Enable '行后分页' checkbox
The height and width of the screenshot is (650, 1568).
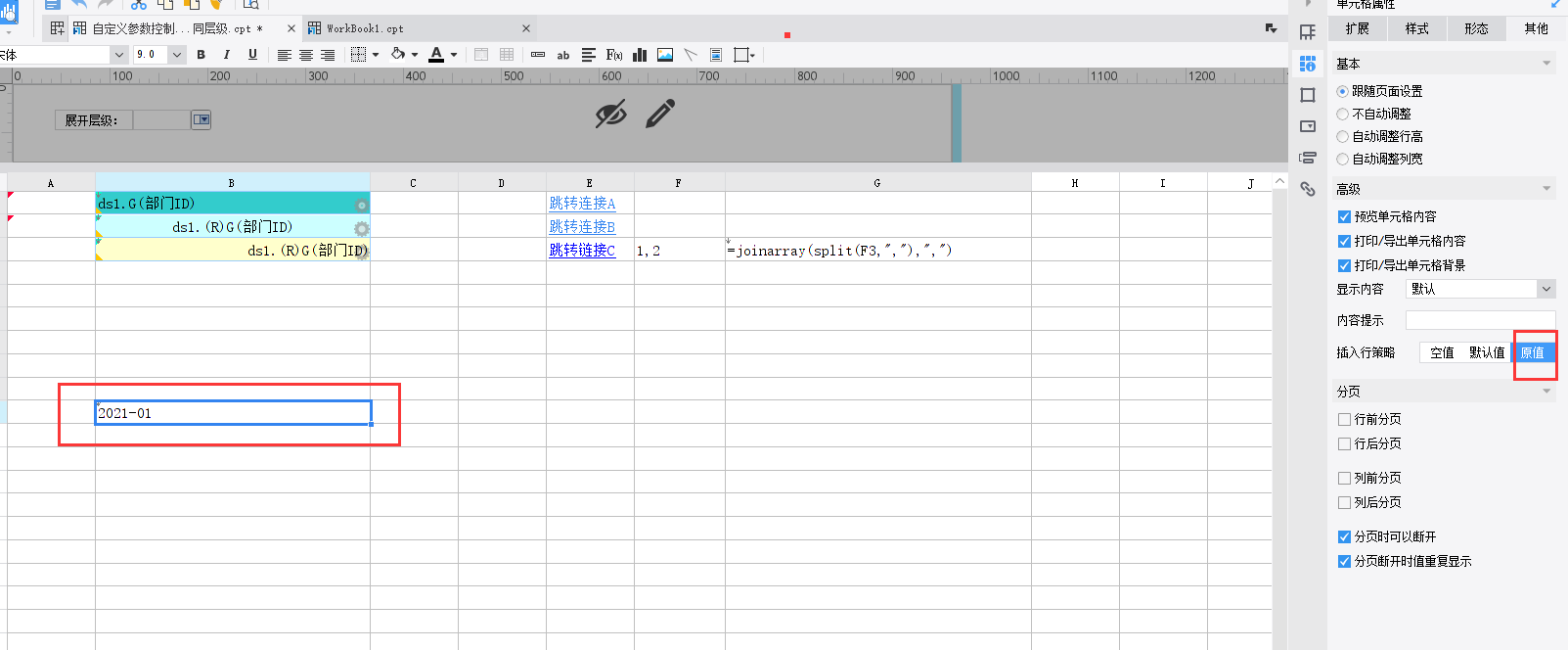1344,443
